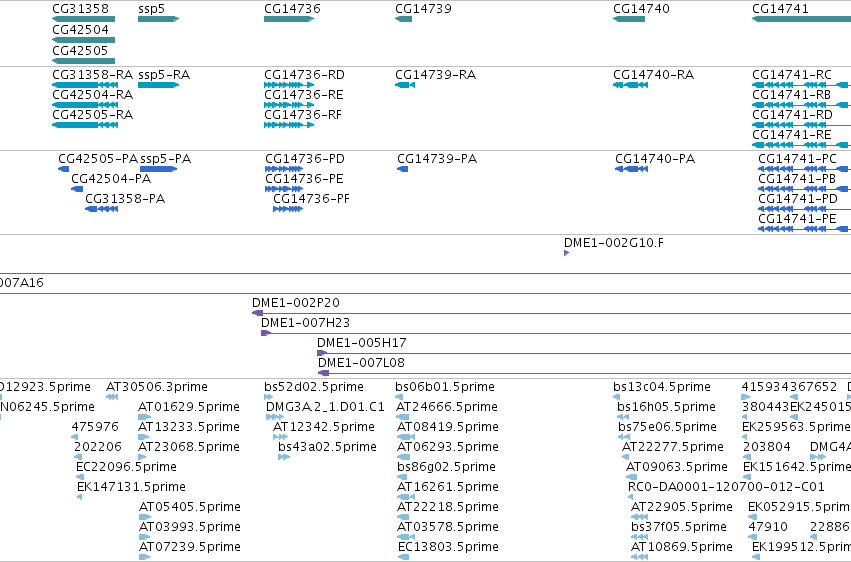Click protein label CG14741-PE
Viewport: 851px width, 562px height.
click(x=797, y=219)
